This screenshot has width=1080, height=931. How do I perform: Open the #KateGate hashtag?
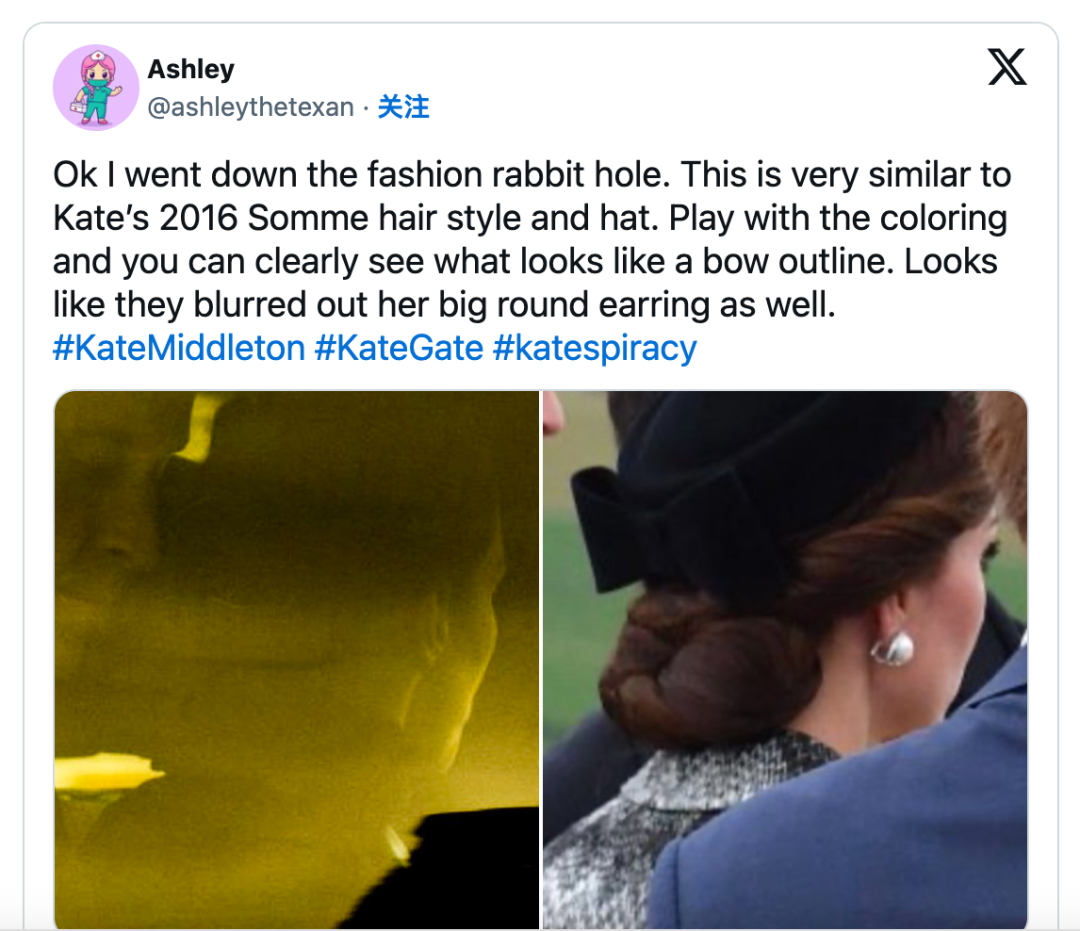click(399, 348)
